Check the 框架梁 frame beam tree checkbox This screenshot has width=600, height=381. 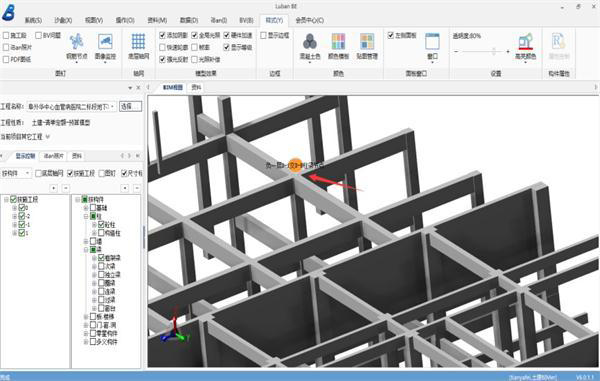(101, 258)
